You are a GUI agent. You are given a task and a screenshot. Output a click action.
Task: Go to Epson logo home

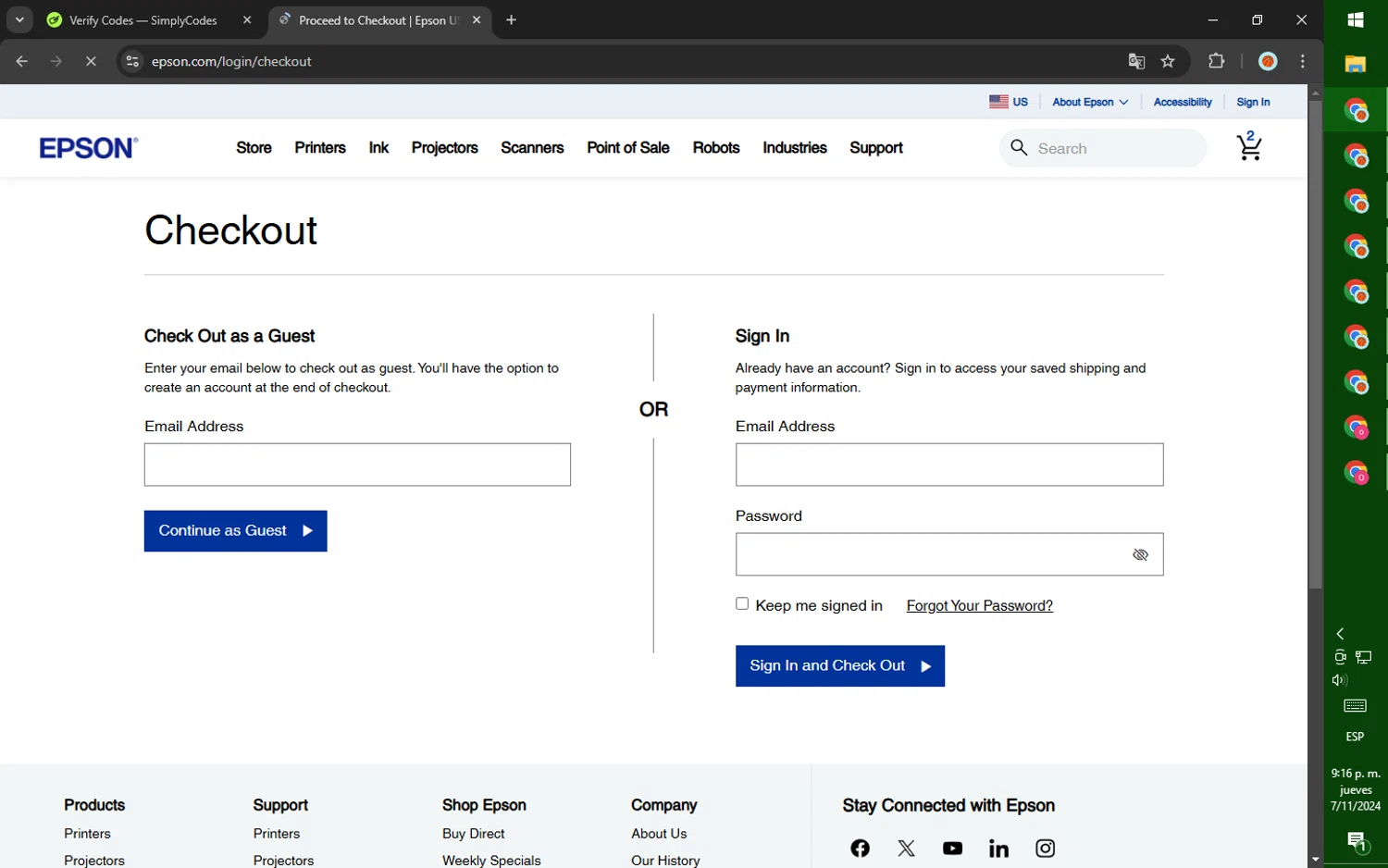pyautogui.click(x=89, y=148)
